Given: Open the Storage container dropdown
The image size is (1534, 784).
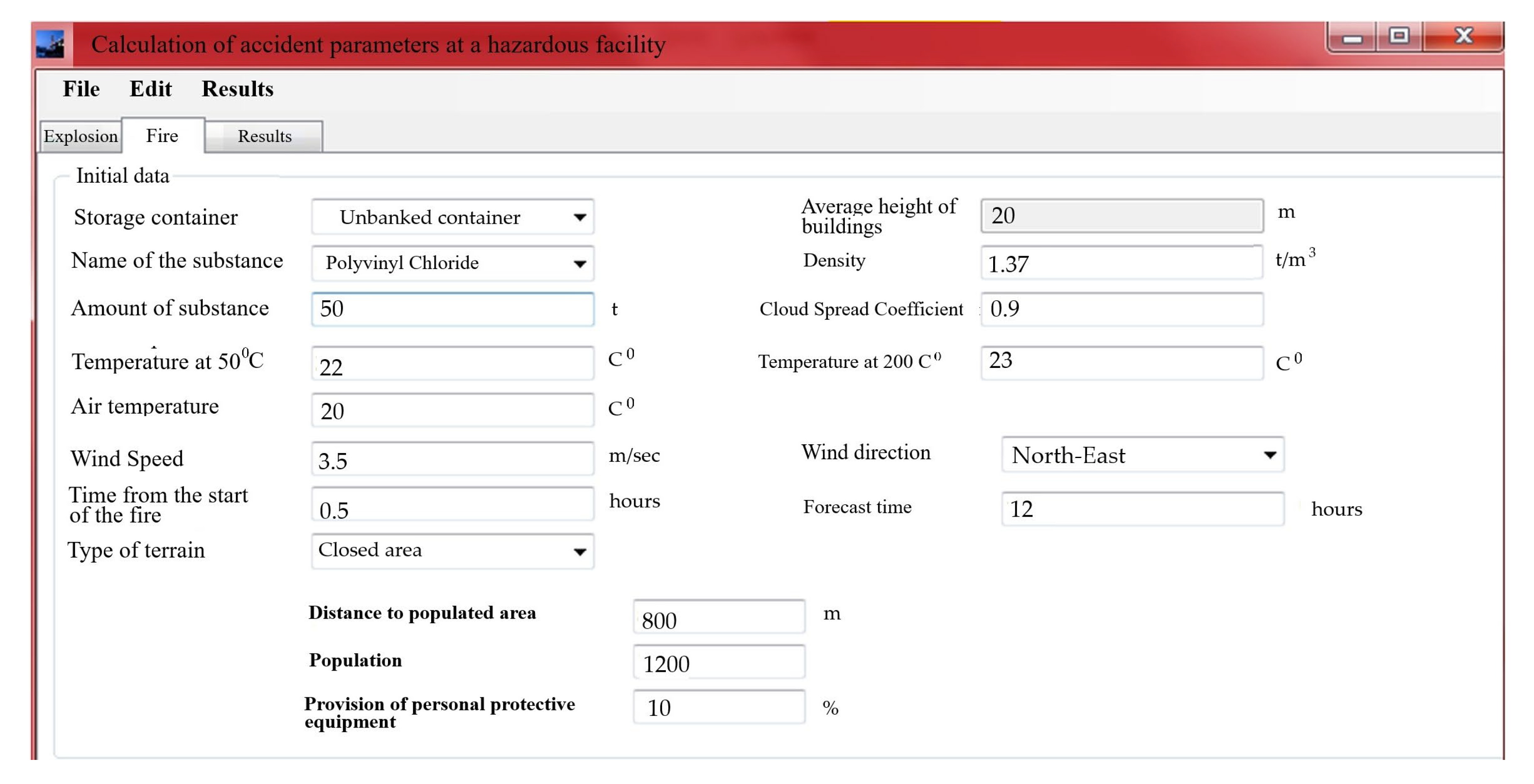Looking at the screenshot, I should coord(579,217).
